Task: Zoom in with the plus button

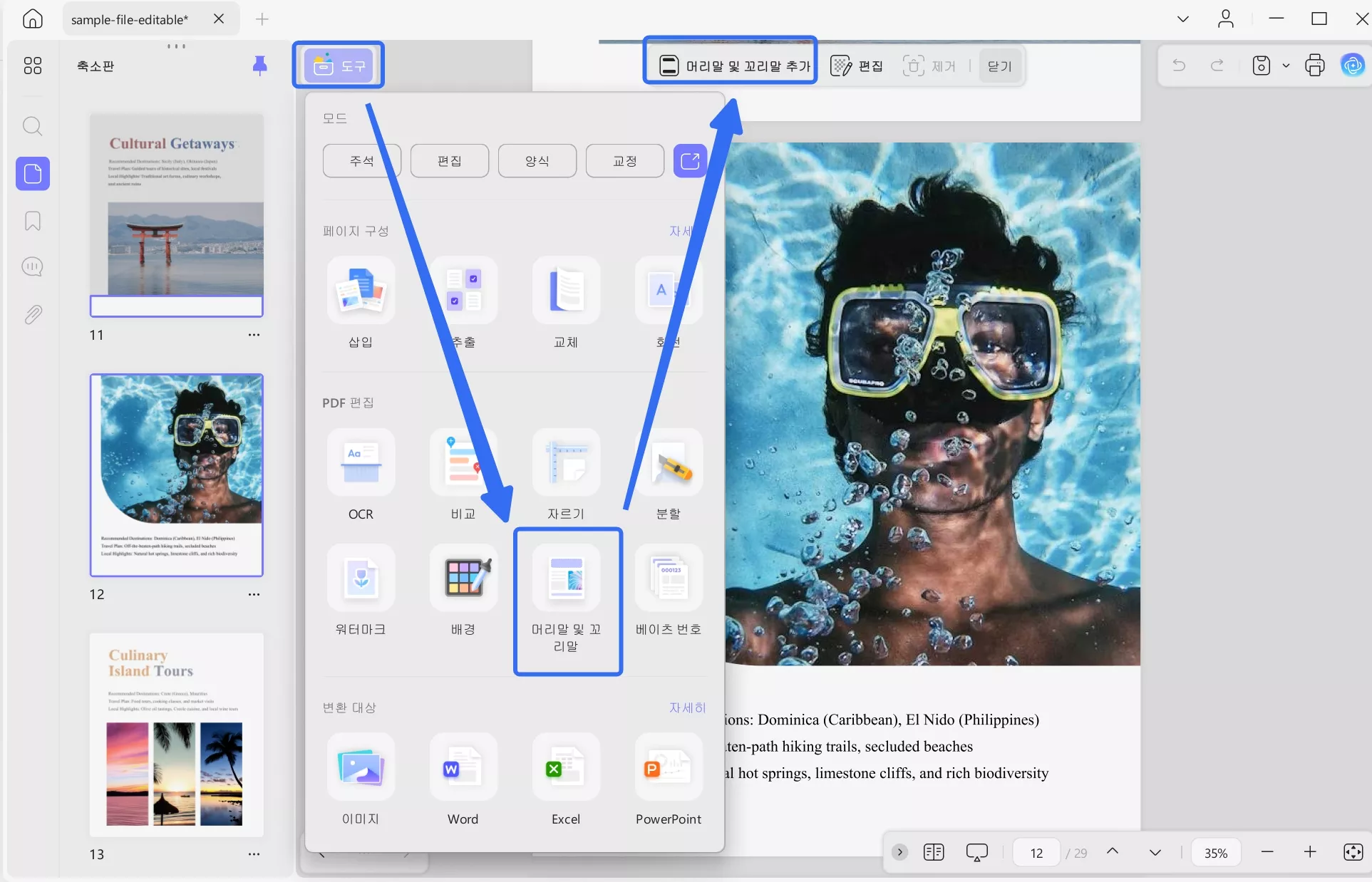Action: point(1310,852)
